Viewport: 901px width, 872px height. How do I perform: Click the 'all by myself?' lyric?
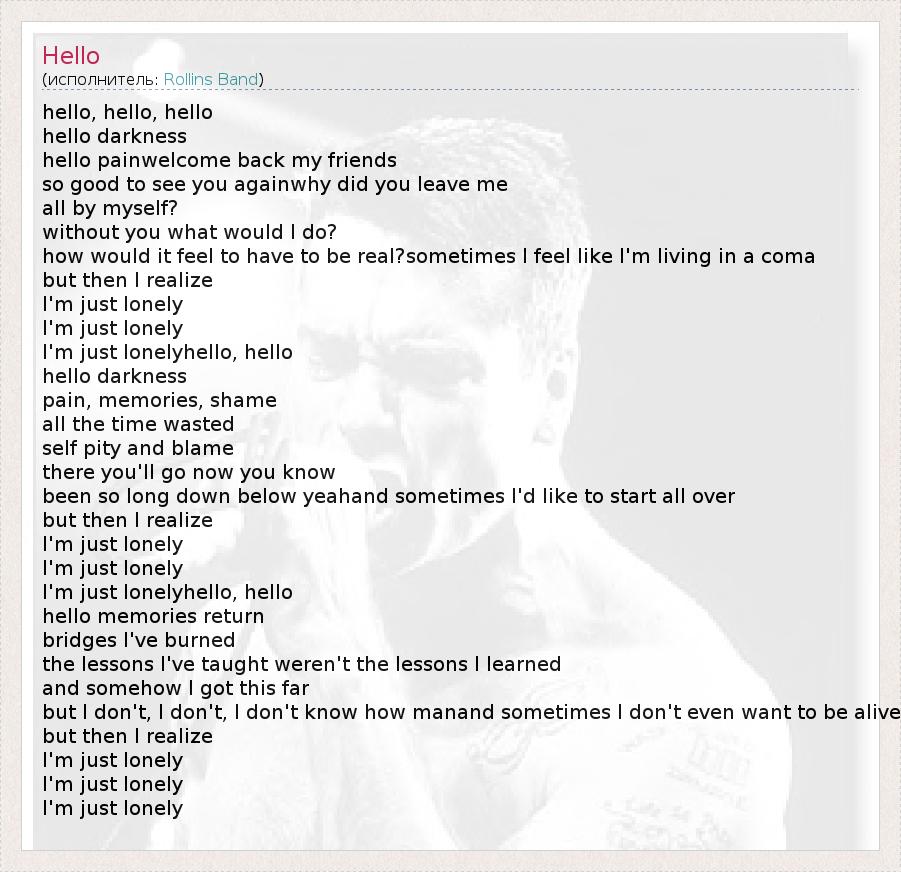(110, 208)
